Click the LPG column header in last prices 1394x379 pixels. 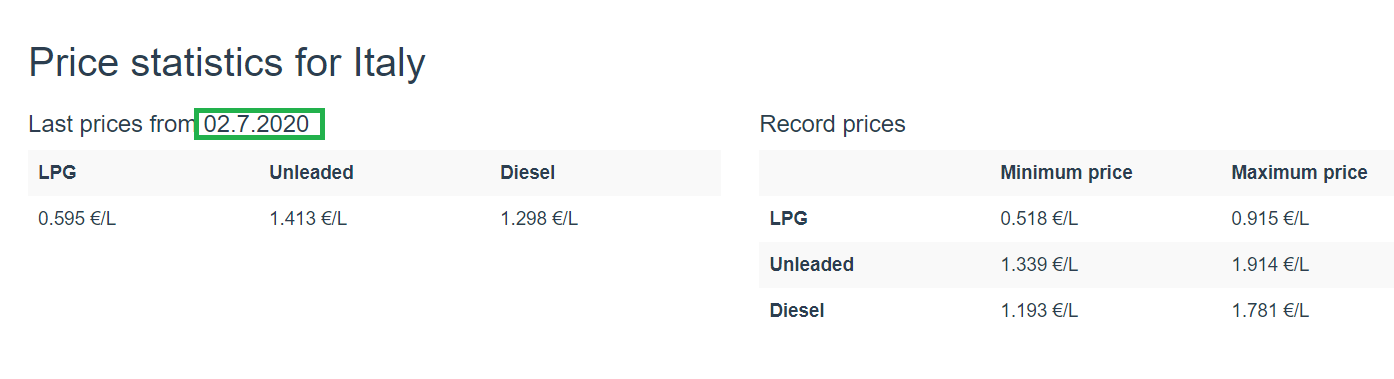click(x=58, y=172)
